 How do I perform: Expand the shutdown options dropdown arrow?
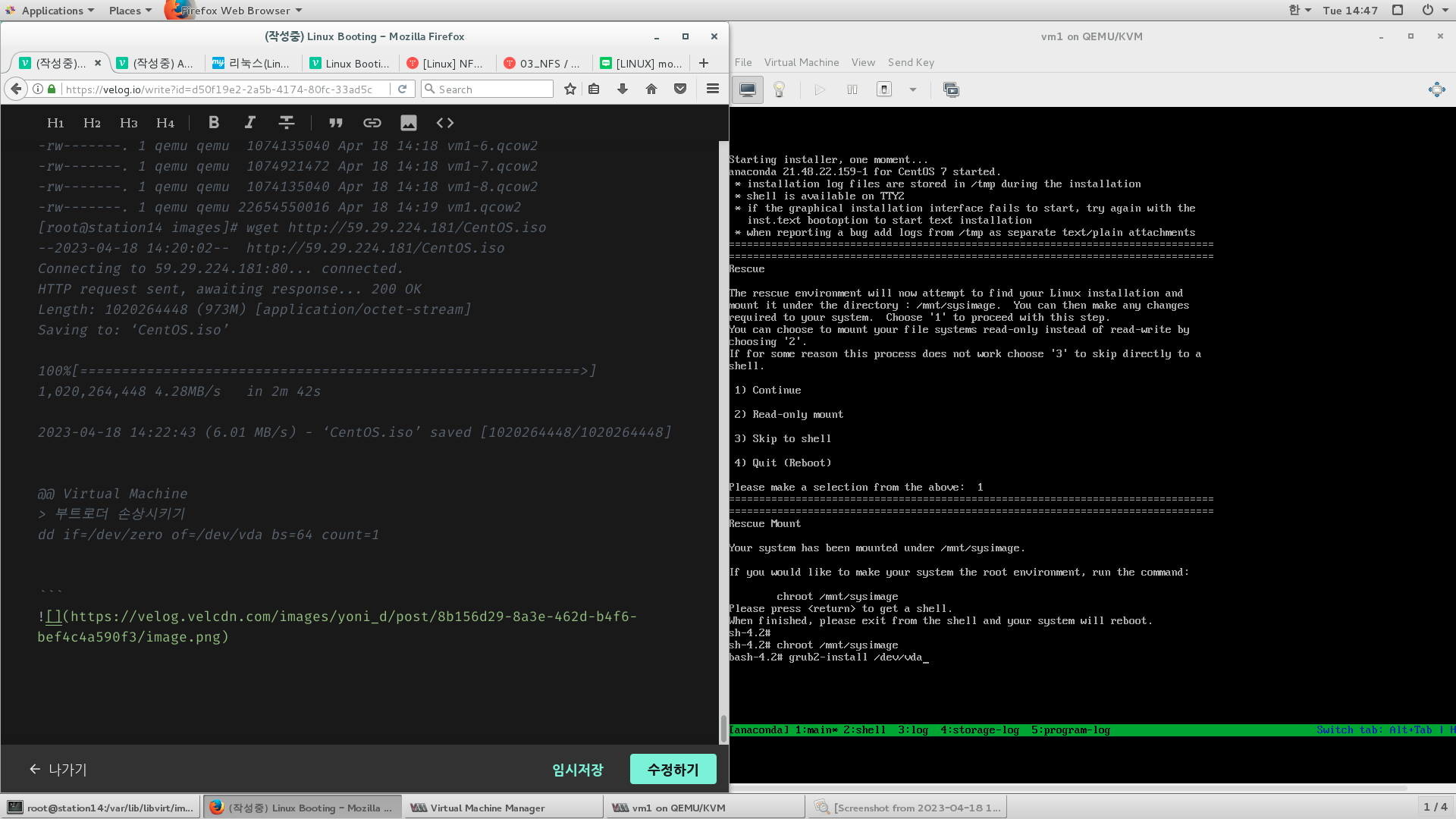click(913, 89)
